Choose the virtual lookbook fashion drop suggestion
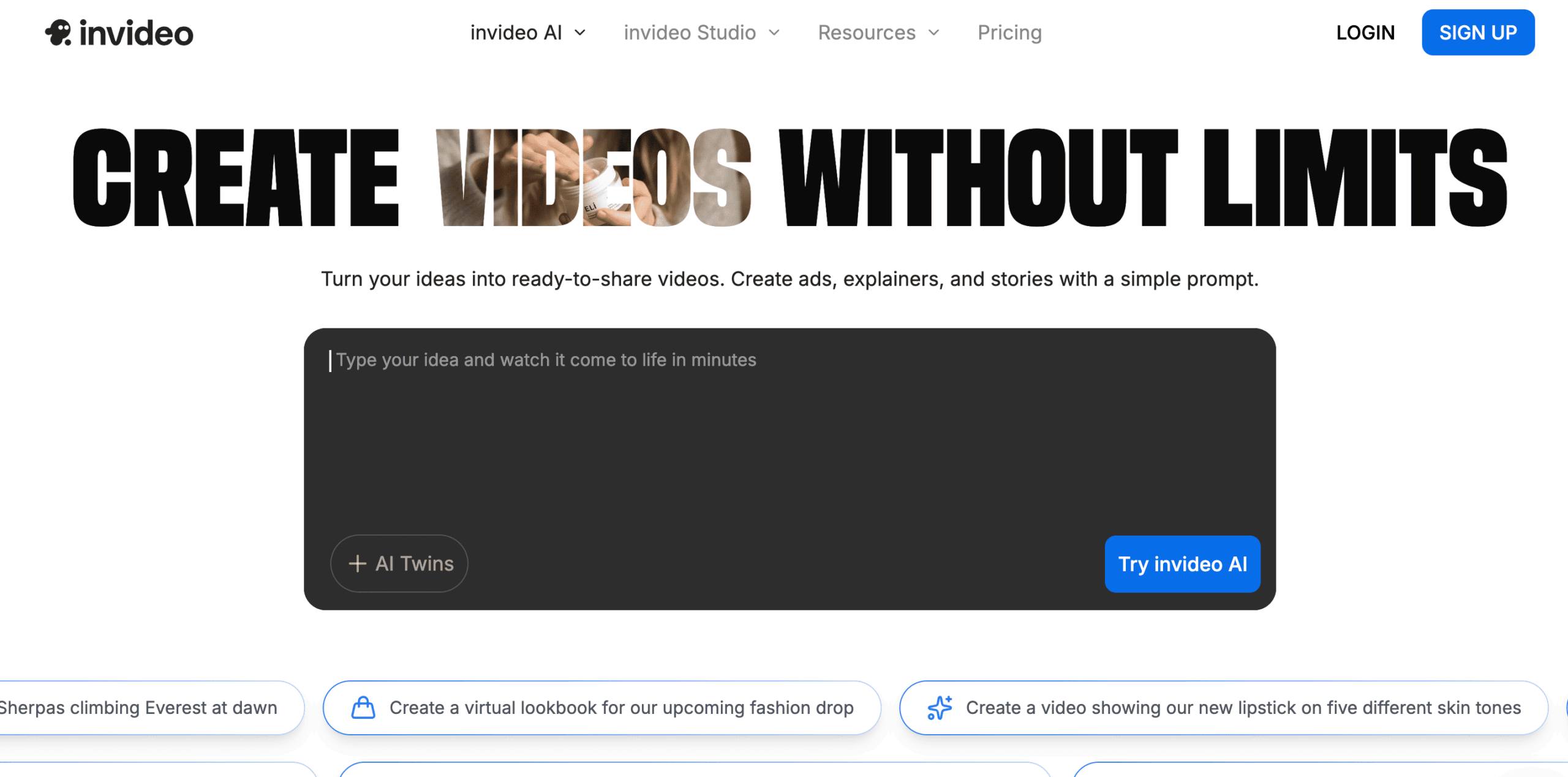The image size is (1568, 777). pyautogui.click(x=602, y=708)
